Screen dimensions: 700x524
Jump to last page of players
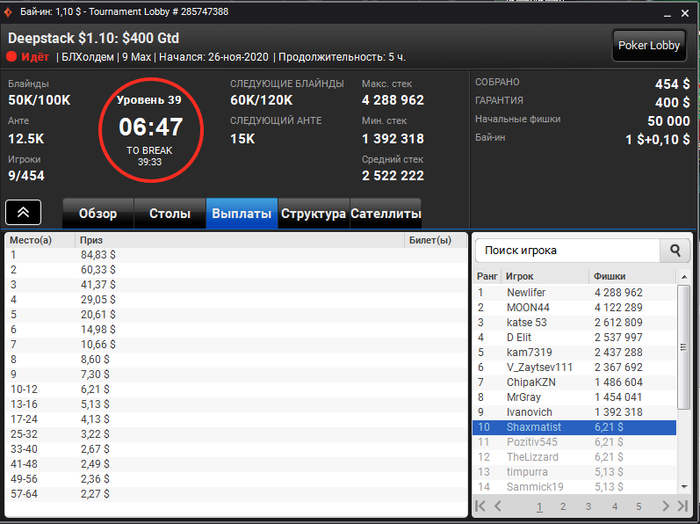683,506
